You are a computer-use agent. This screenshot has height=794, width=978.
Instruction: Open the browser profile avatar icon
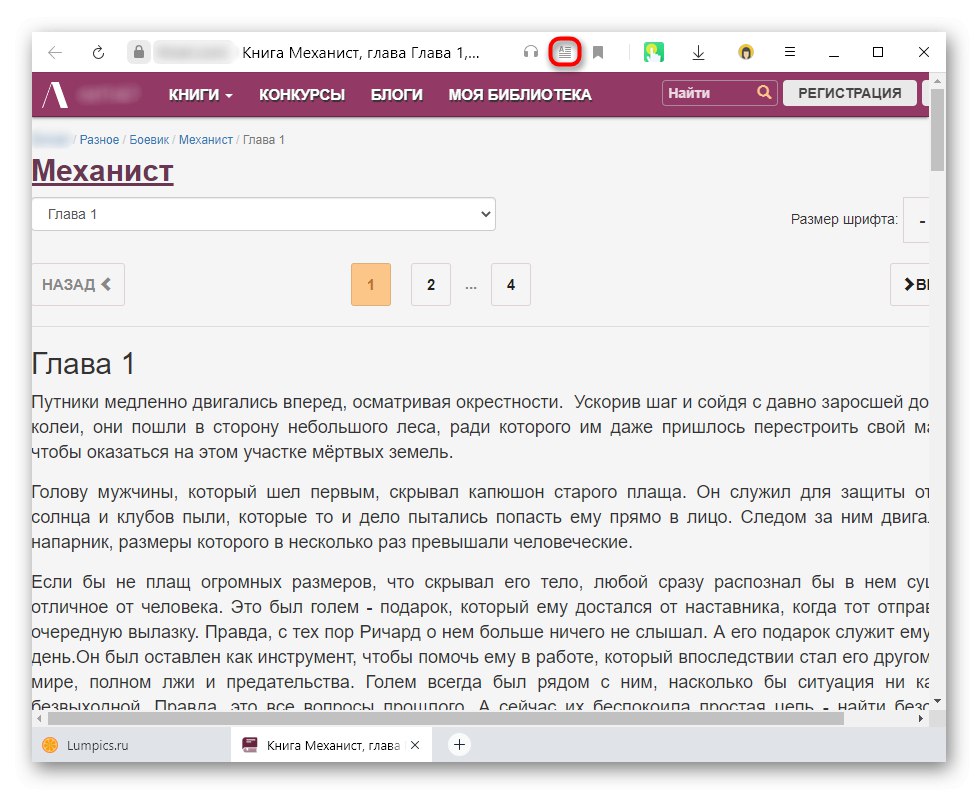pos(746,51)
